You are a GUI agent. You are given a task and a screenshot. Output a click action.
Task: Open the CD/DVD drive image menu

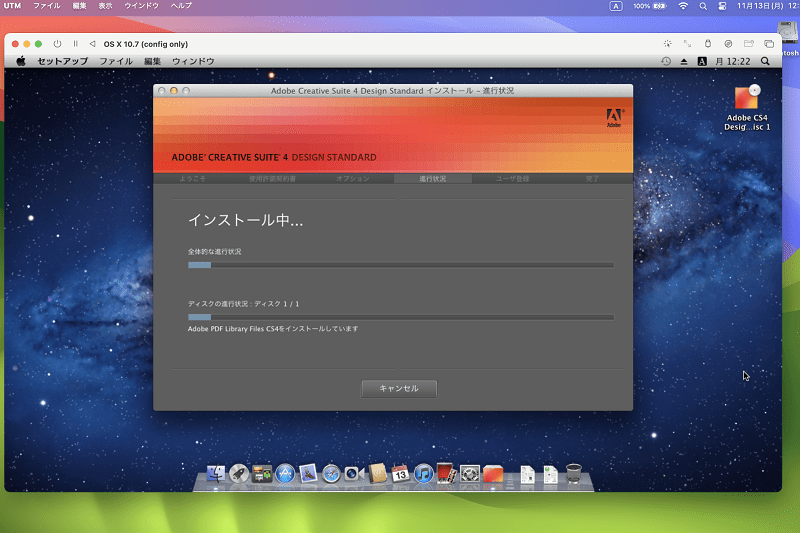click(x=728, y=44)
